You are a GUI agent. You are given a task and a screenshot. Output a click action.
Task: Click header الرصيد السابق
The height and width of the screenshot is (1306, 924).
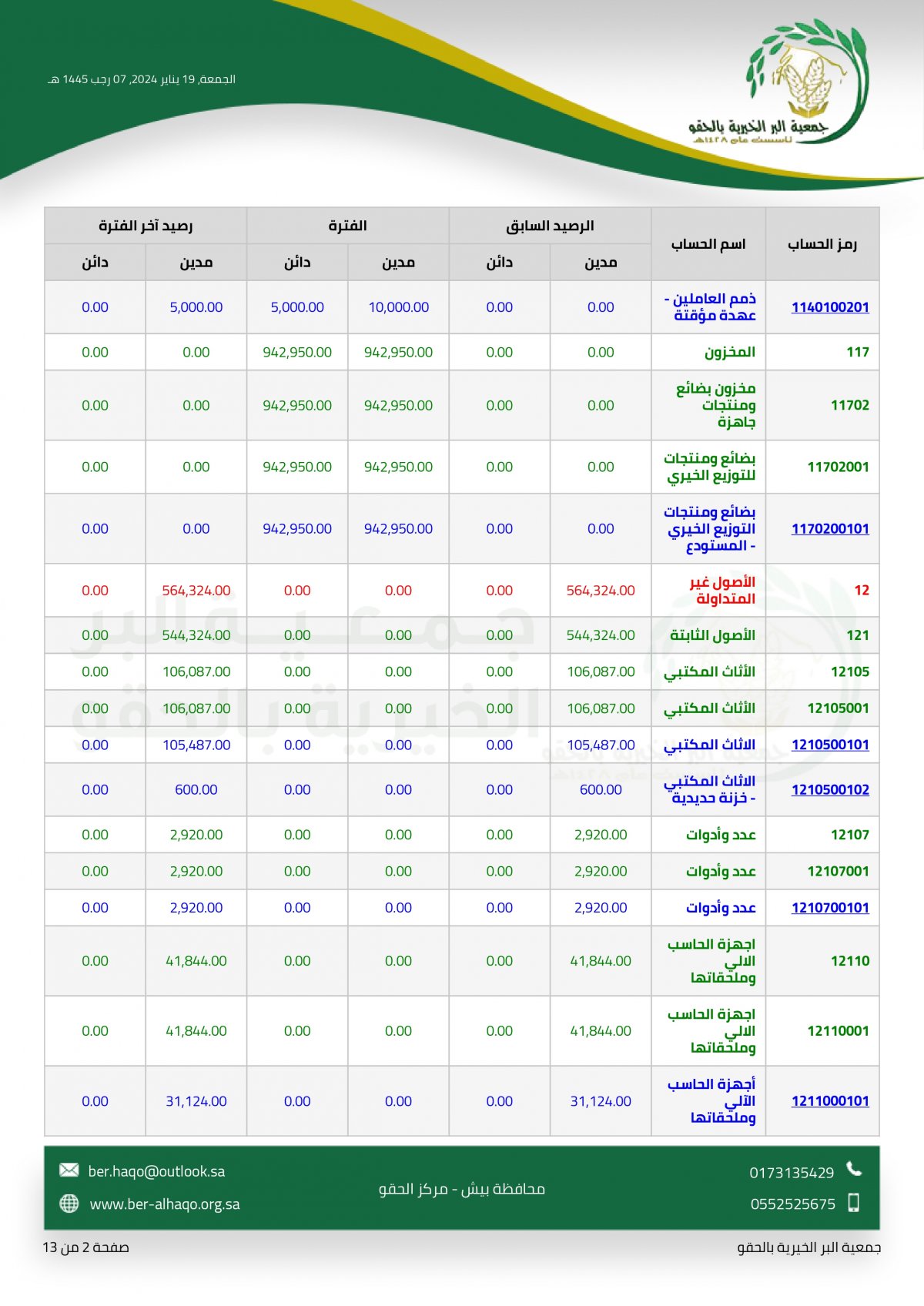coord(550,226)
